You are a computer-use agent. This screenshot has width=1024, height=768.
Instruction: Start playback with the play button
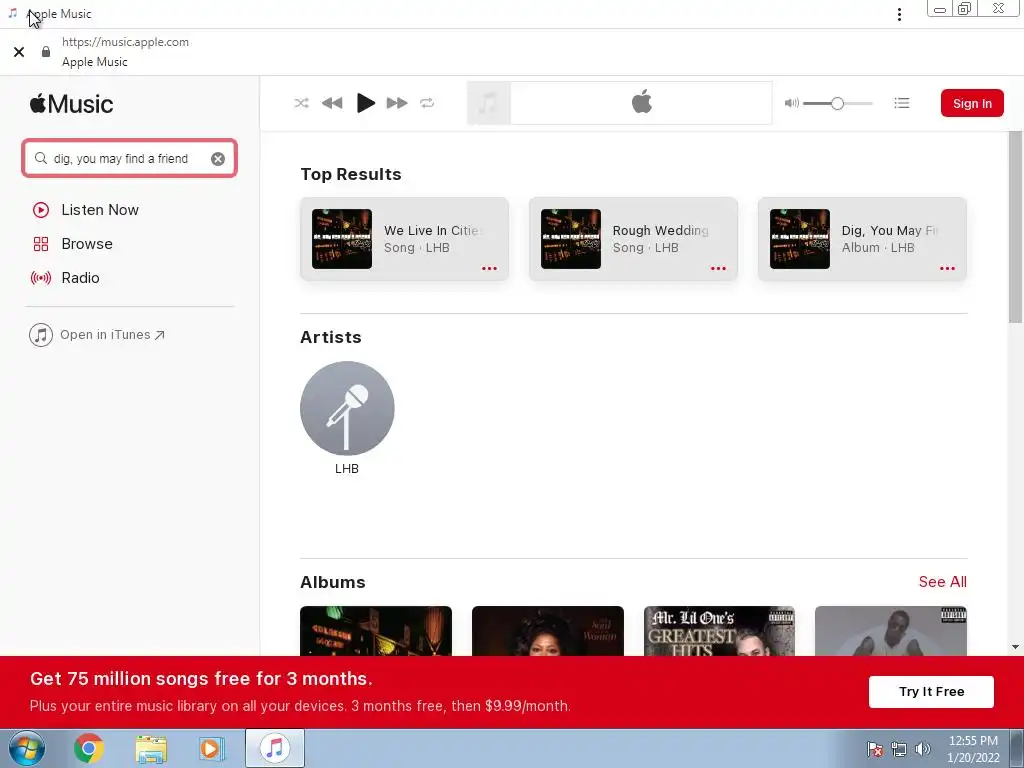point(366,103)
